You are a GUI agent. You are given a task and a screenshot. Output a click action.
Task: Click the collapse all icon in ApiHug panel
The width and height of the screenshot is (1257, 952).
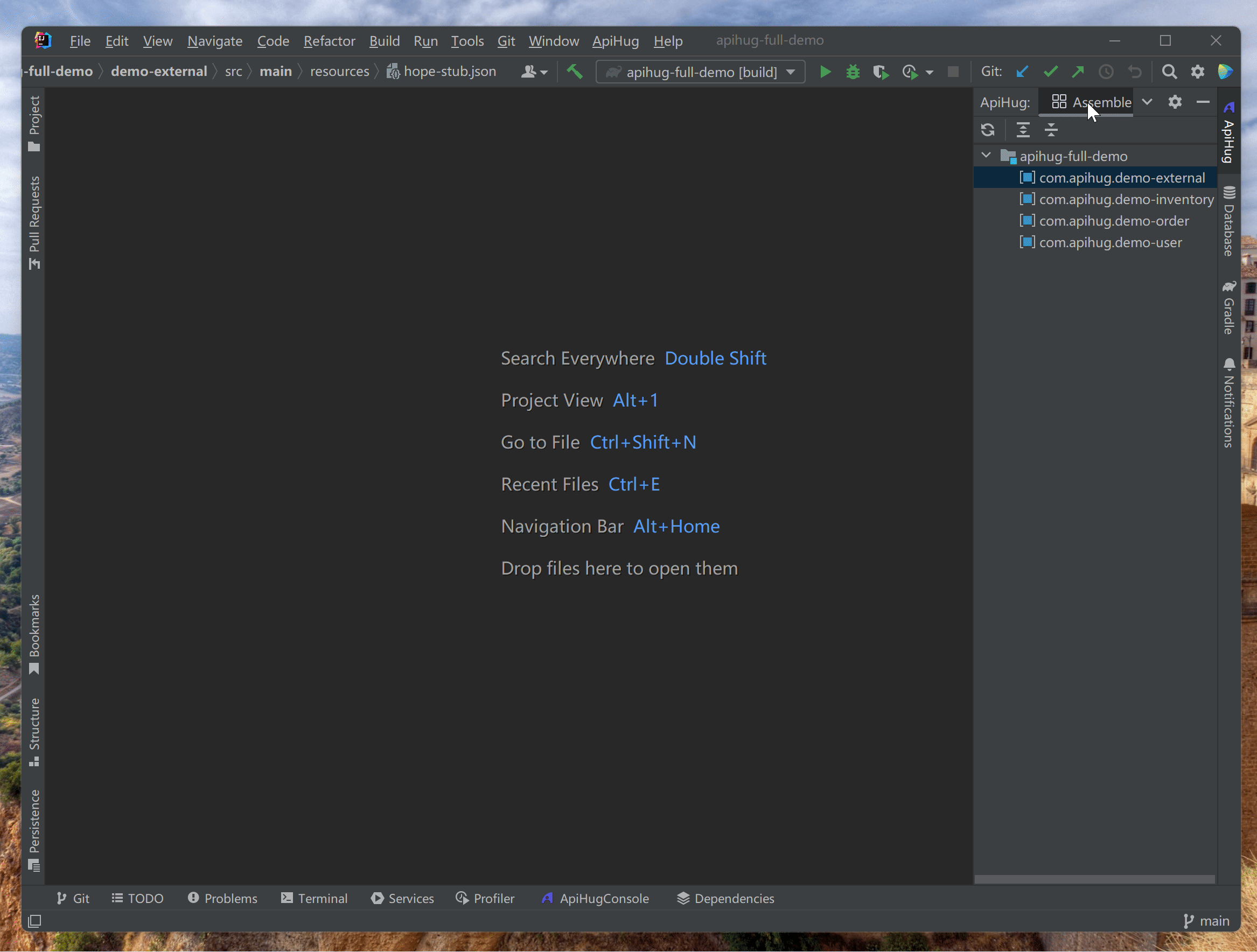(x=1050, y=130)
